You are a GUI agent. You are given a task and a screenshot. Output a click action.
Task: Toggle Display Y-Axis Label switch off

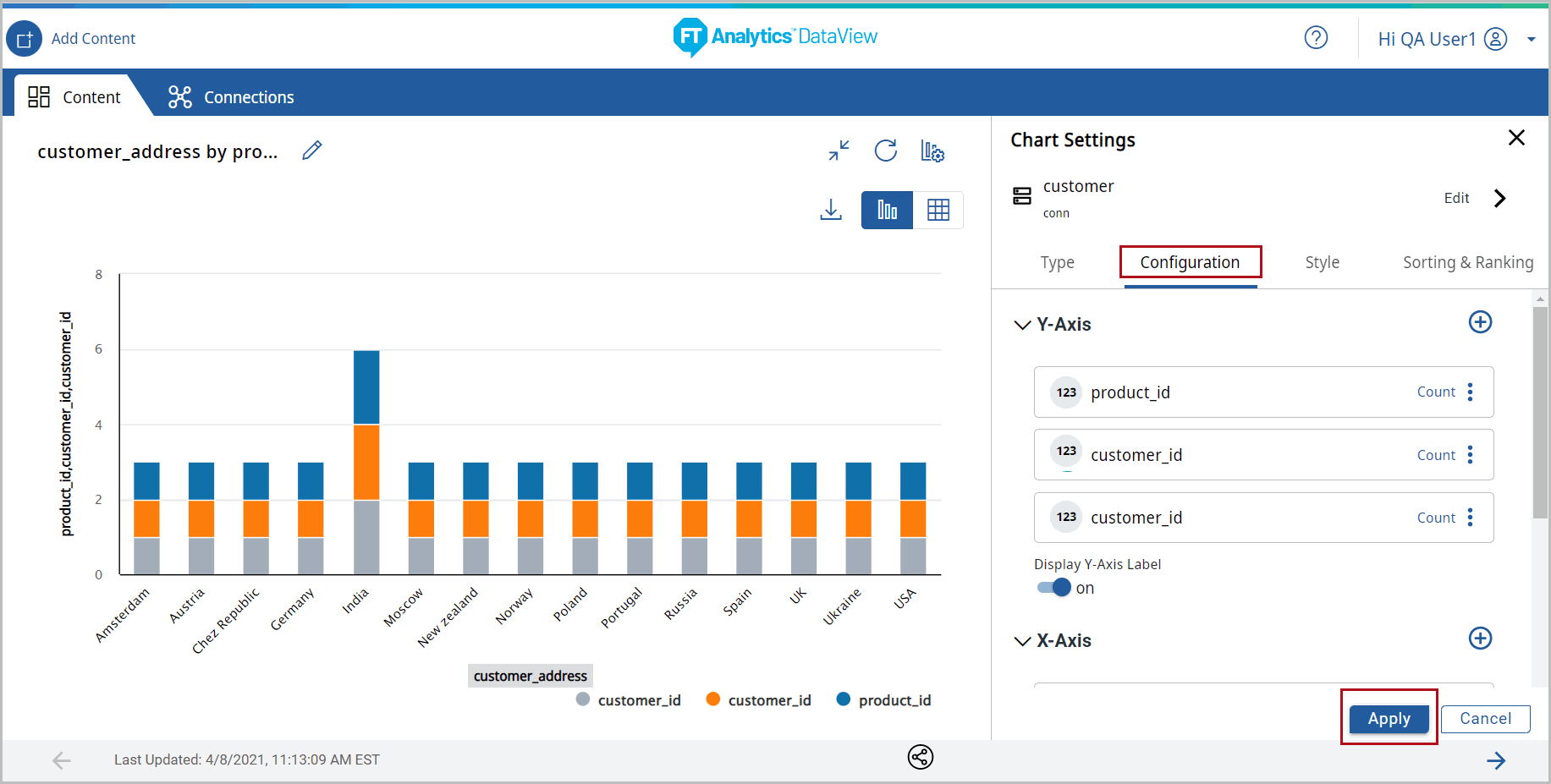point(1054,588)
